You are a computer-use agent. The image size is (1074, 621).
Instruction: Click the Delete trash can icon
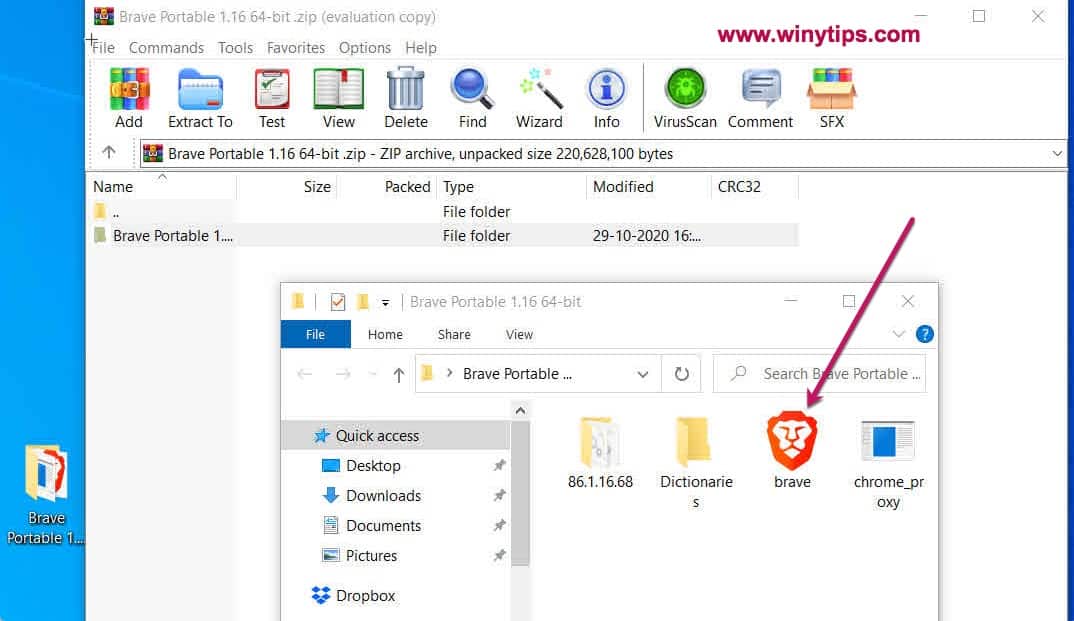point(405,98)
